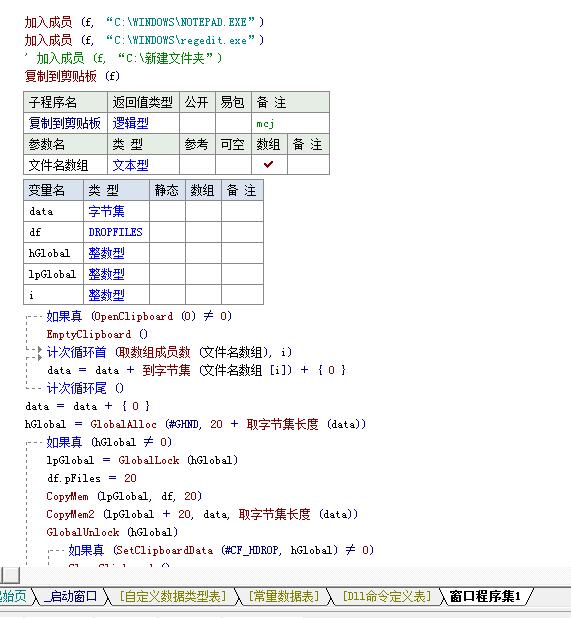Select the 逻辑型 return type cell
Screen dimensions: 571x618
pos(143,123)
